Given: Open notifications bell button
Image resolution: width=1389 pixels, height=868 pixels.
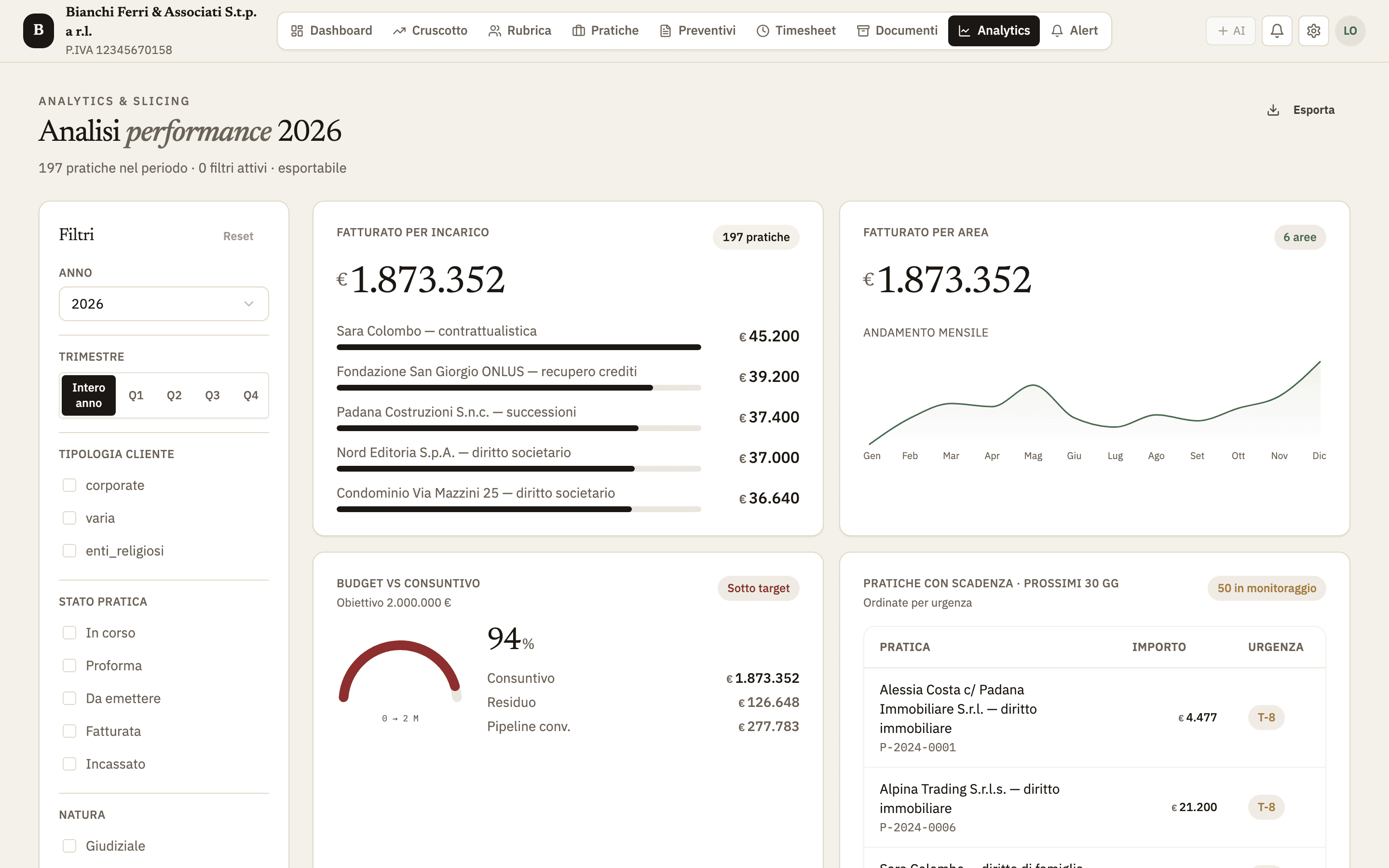Looking at the screenshot, I should pos(1277,30).
